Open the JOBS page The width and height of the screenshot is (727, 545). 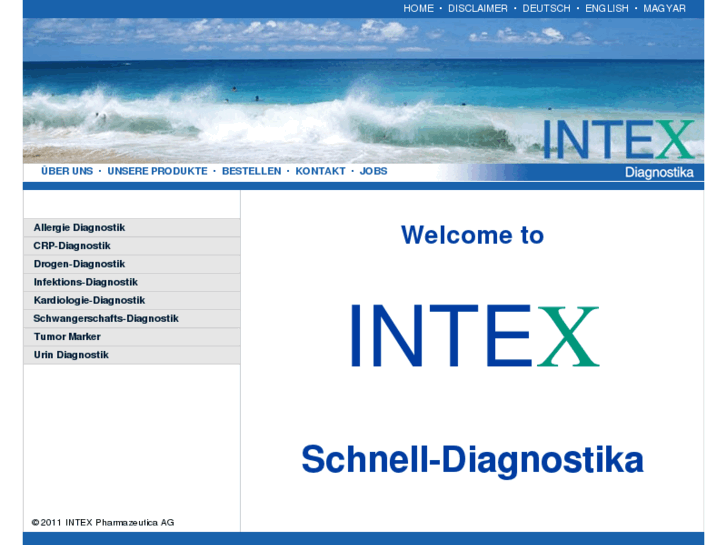373,171
